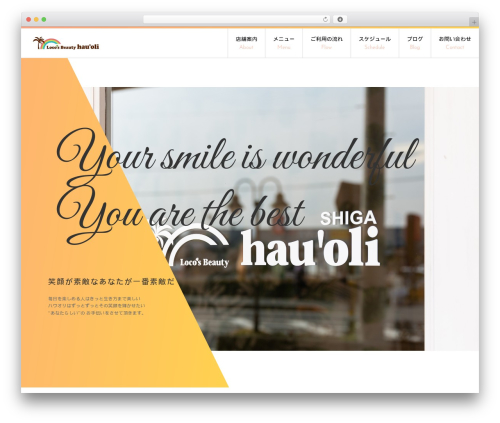Close the browser window with red button
The height and width of the screenshot is (423, 500).
pyautogui.click(x=29, y=20)
